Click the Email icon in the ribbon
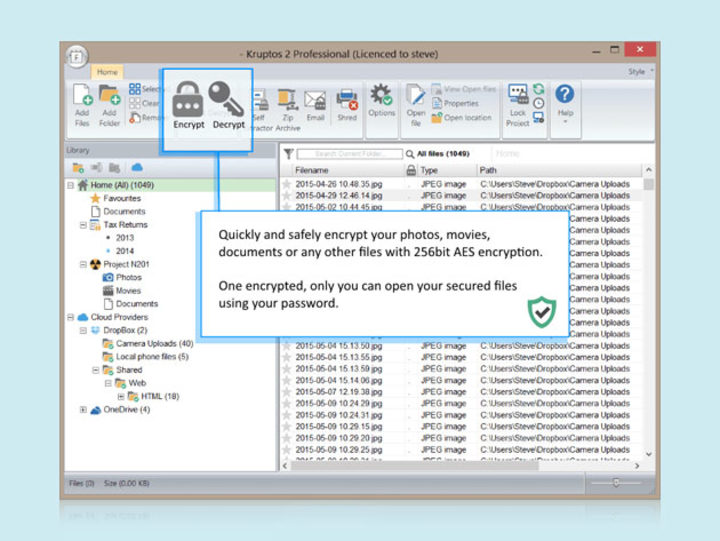Image resolution: width=720 pixels, height=541 pixels. coord(315,103)
